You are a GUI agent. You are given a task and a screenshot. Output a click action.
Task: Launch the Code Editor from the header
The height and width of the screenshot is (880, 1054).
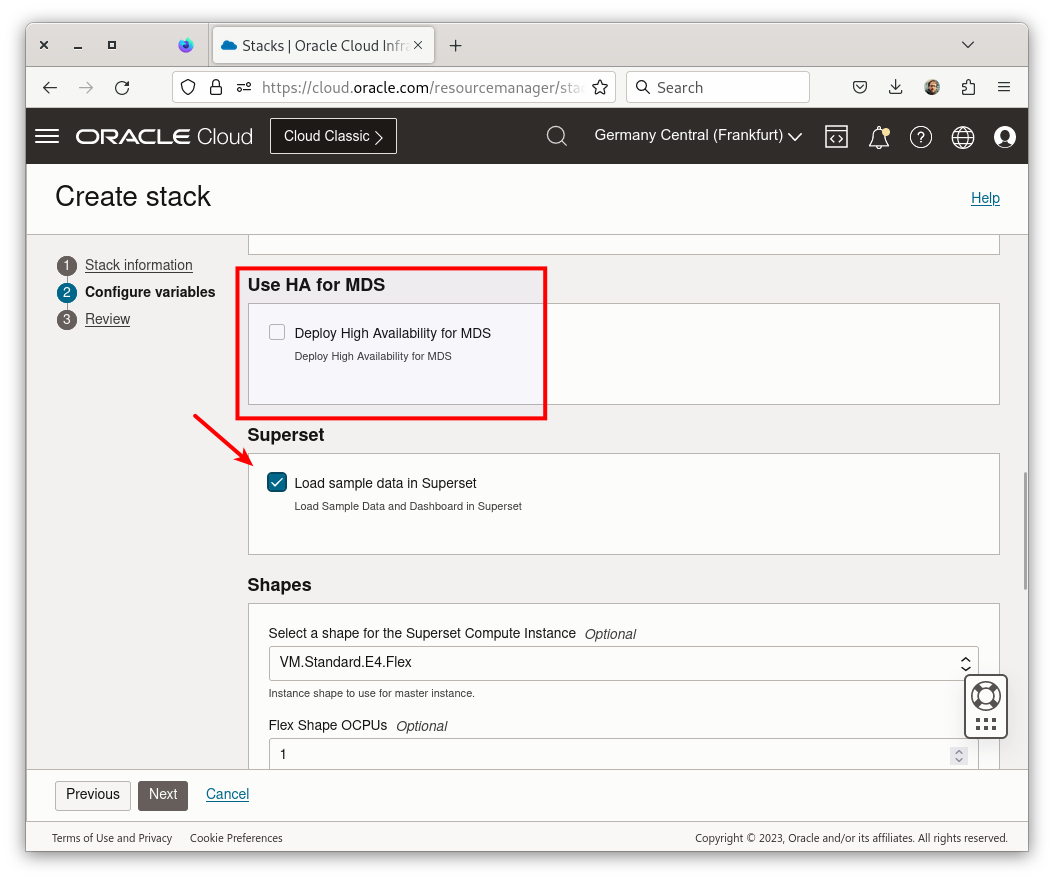836,136
